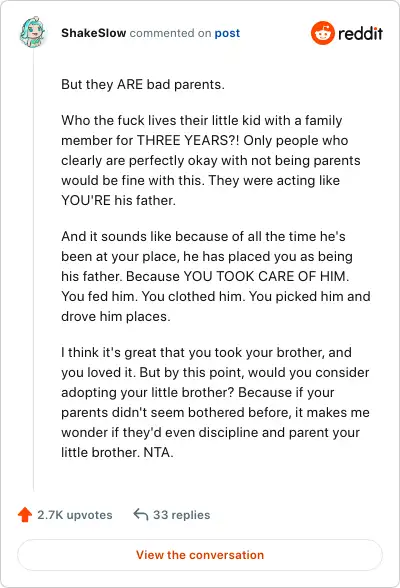Click the paragraph about adopting your little brother

[216, 402]
